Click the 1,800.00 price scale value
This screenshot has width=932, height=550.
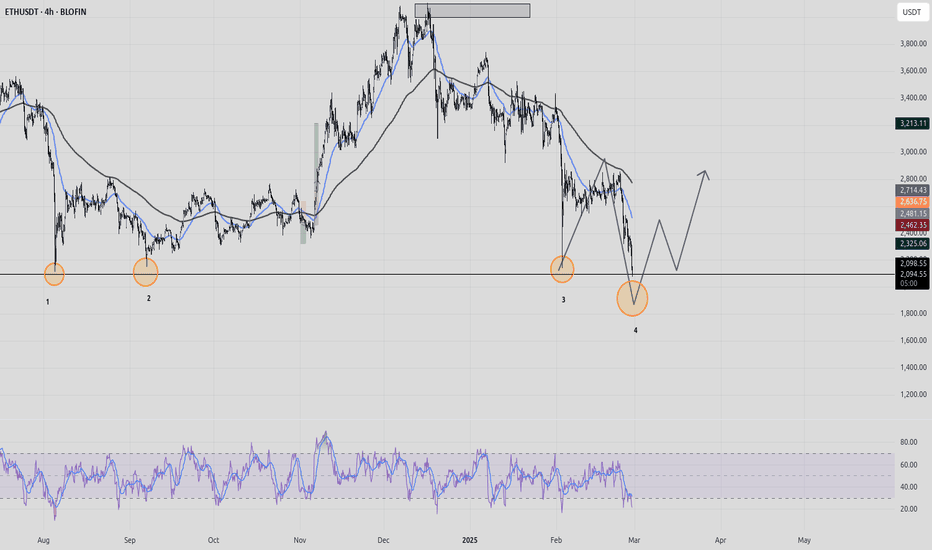(913, 313)
